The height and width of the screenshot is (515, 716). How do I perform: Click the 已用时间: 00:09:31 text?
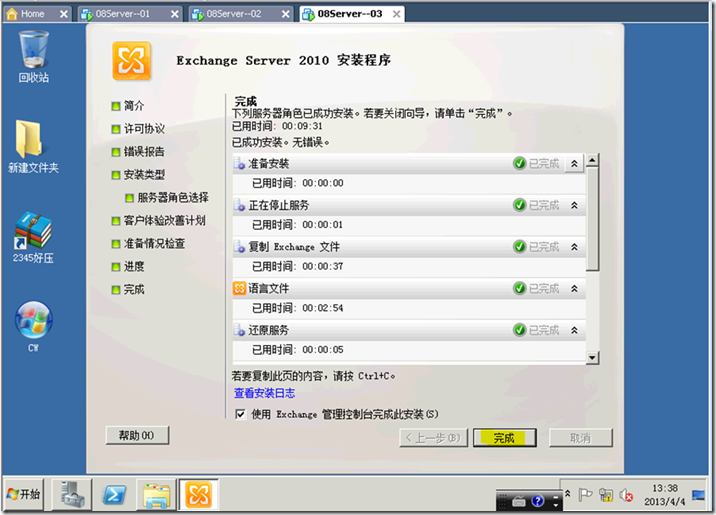(277, 126)
